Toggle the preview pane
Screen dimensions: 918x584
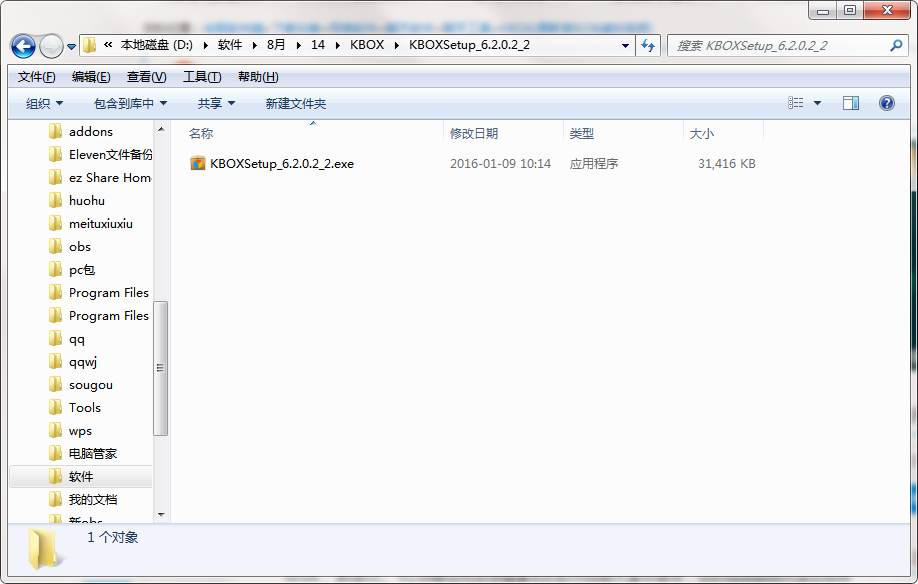tap(851, 103)
